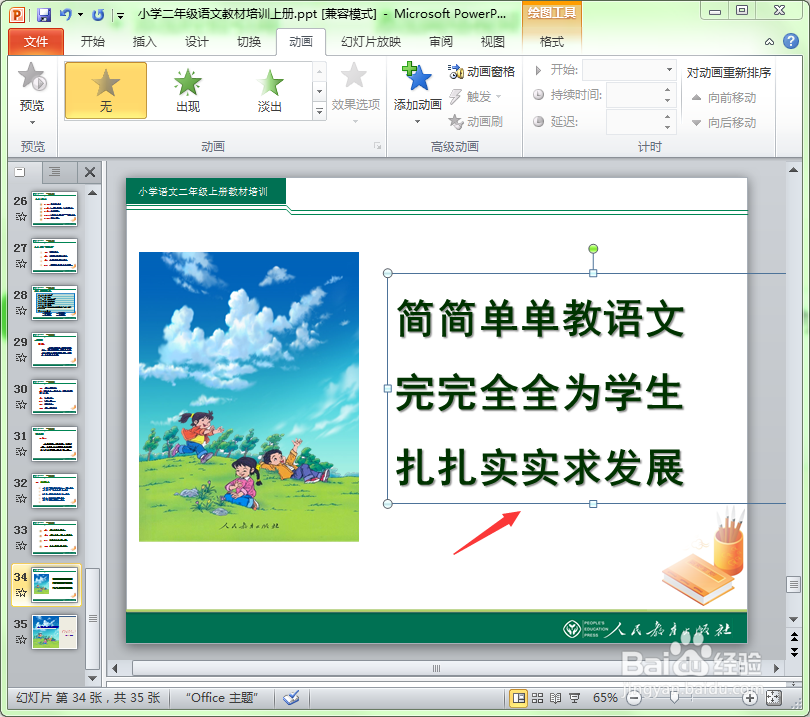
Task: Expand the 预览 dropdown arrow
Action: point(32,122)
